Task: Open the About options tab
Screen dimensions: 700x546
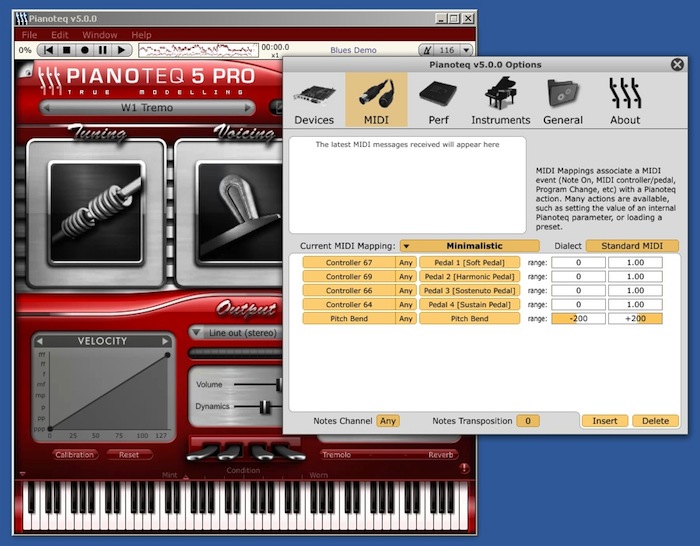Action: tap(625, 101)
